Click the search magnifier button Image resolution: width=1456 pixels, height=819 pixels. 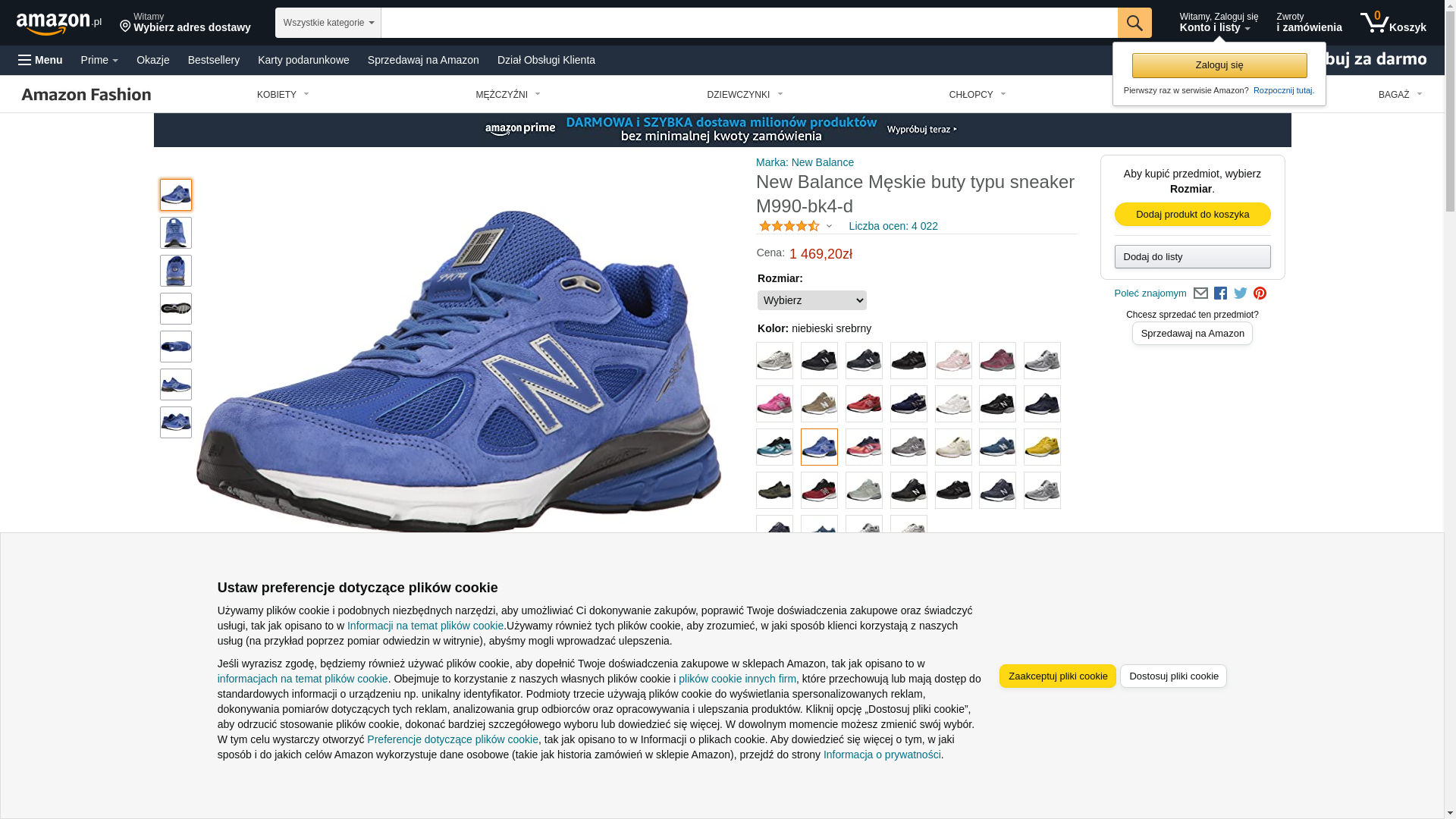pyautogui.click(x=1134, y=23)
